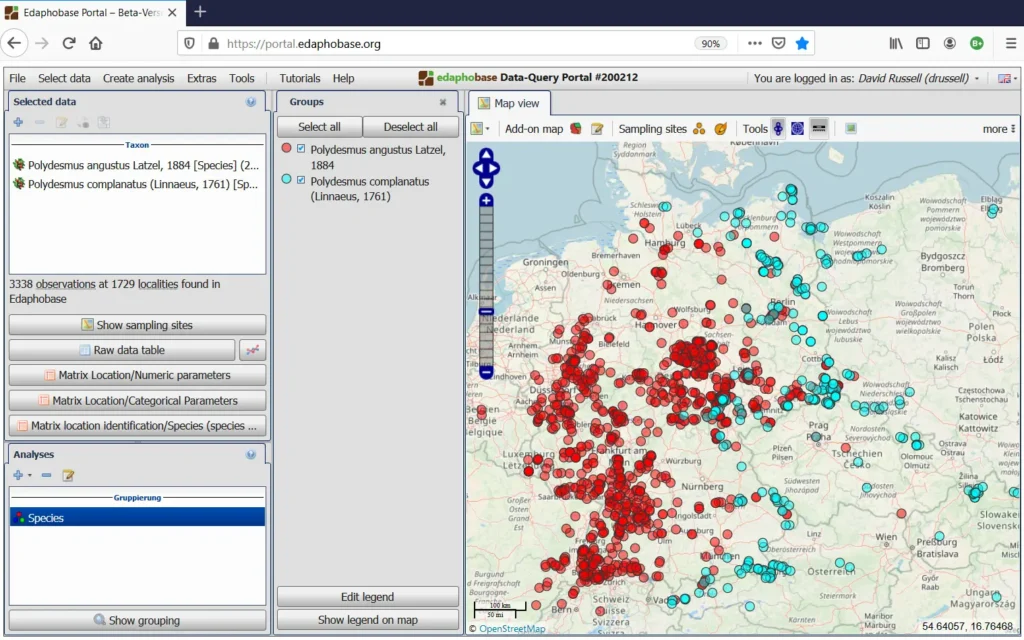Image resolution: width=1024 pixels, height=640 pixels.
Task: Open the Tools menu in menu bar
Action: 242,78
